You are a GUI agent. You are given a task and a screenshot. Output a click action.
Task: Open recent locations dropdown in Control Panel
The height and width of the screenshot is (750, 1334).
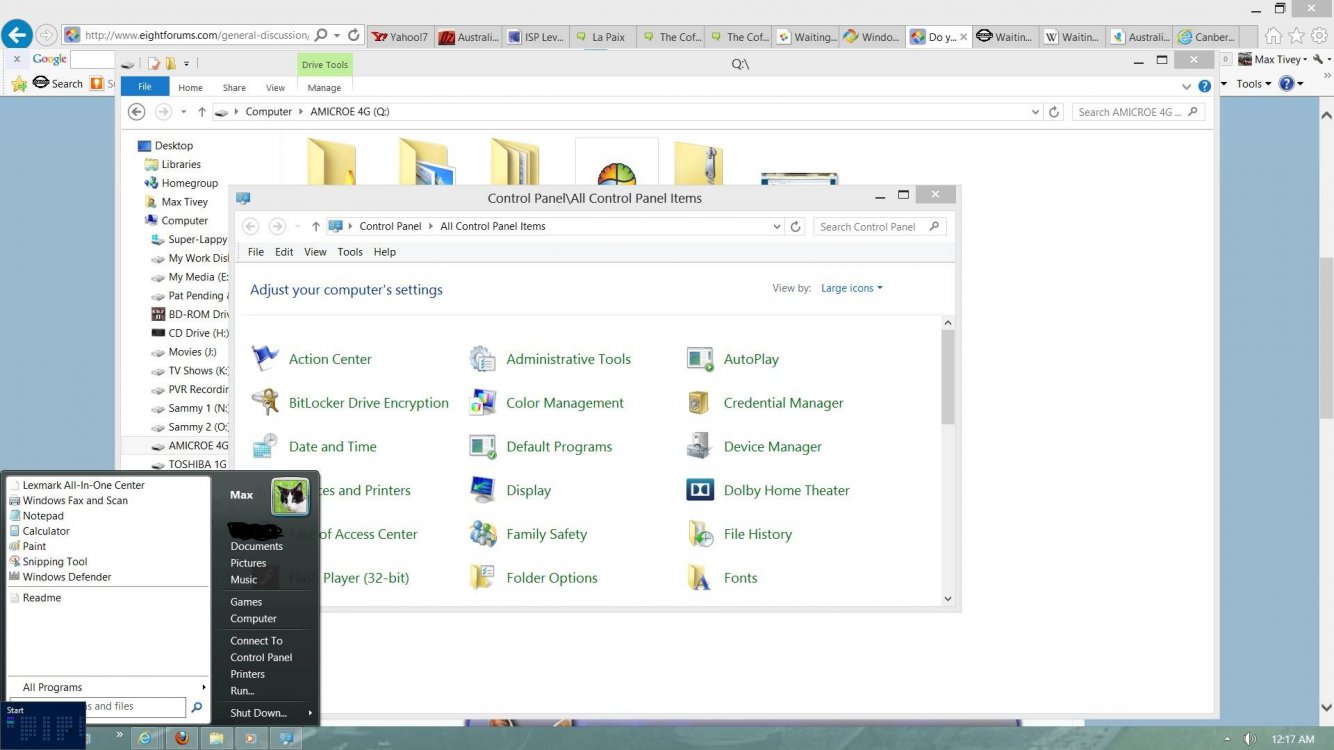(298, 227)
